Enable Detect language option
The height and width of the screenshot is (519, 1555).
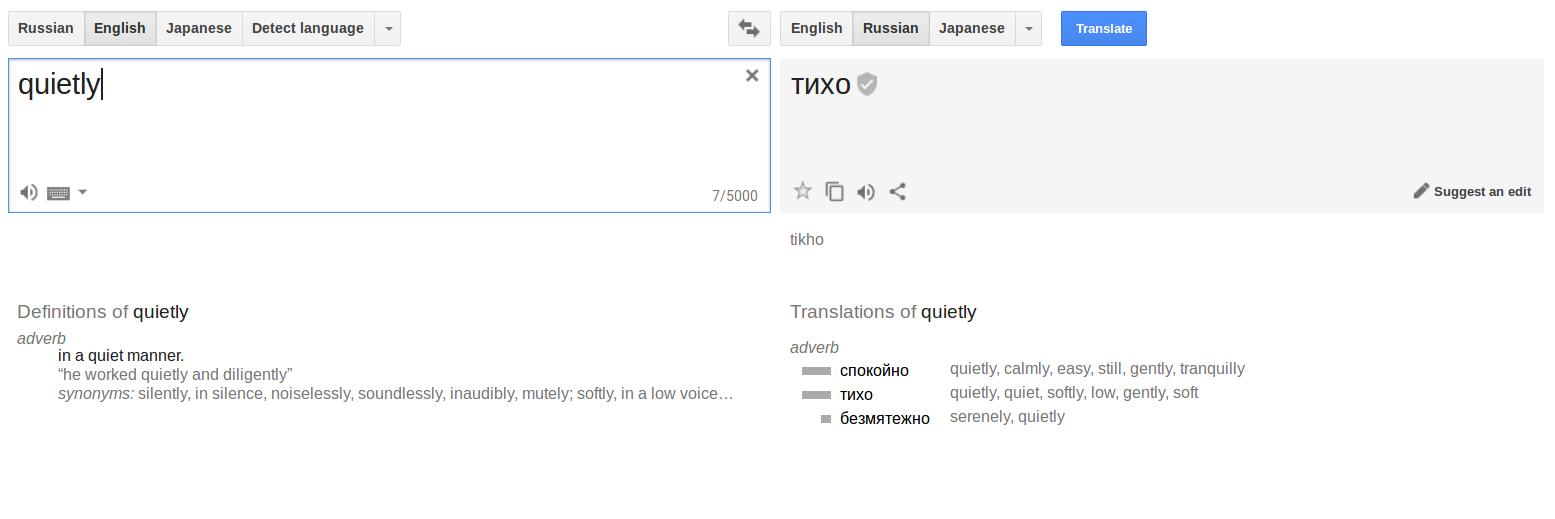308,28
